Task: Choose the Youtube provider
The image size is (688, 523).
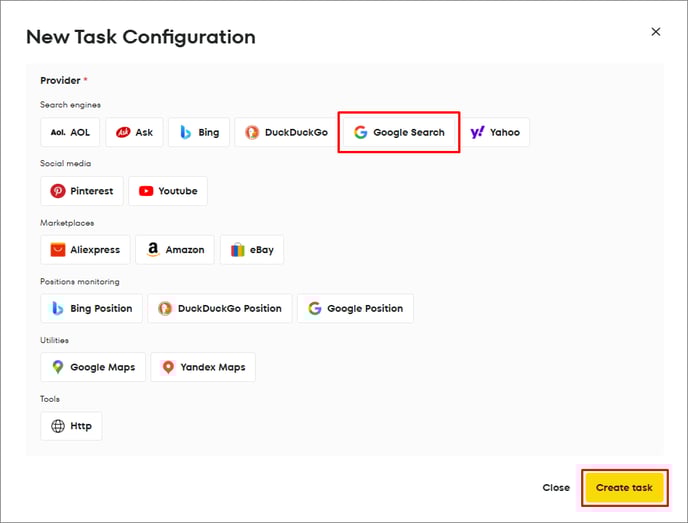Action: [168, 191]
